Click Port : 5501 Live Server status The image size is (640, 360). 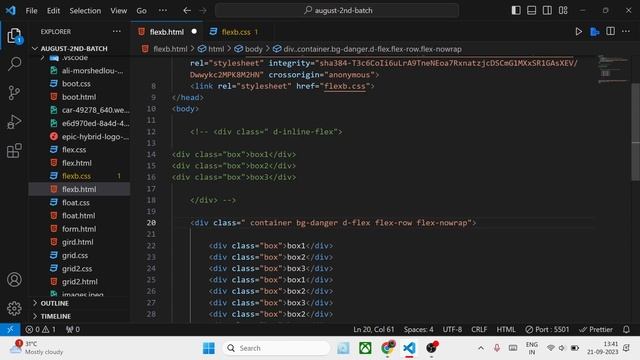(x=547, y=329)
